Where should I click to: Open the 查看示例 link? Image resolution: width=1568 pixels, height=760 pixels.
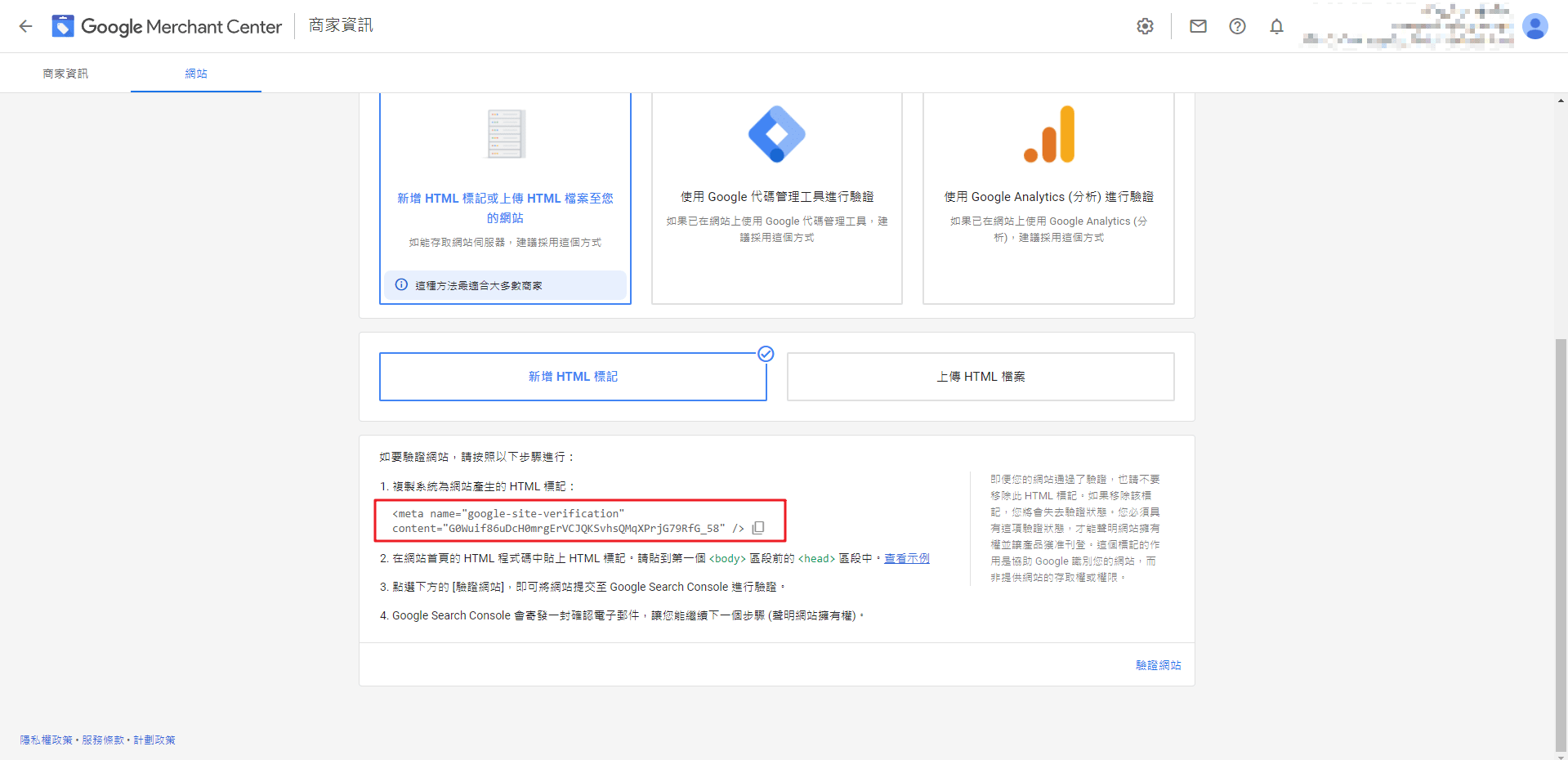pos(906,558)
